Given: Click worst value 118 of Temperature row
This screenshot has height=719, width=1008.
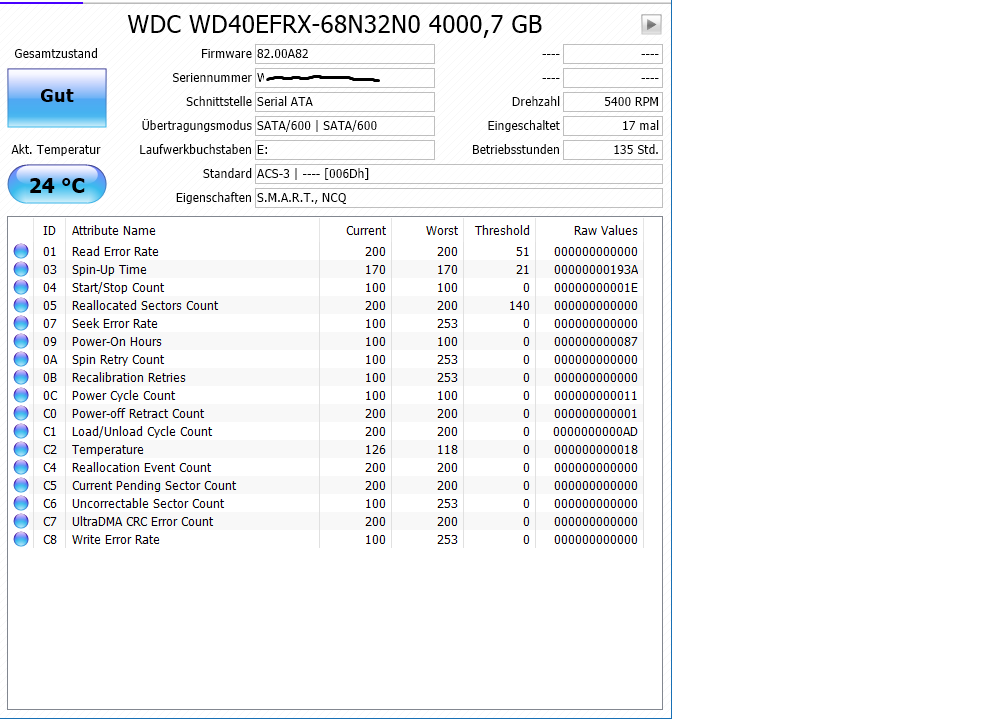Looking at the screenshot, I should tap(447, 450).
